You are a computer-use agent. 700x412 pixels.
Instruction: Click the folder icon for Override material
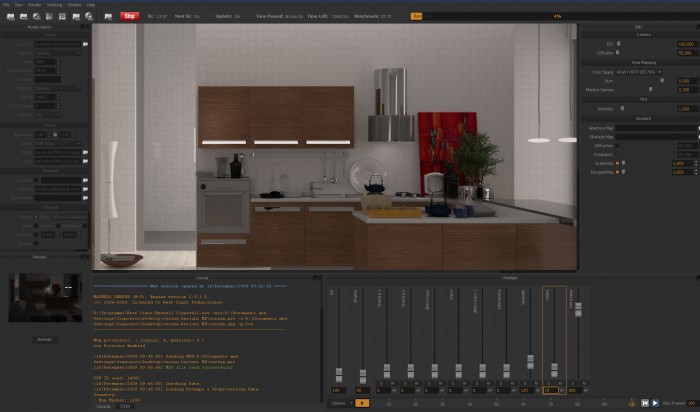[x=85, y=180]
